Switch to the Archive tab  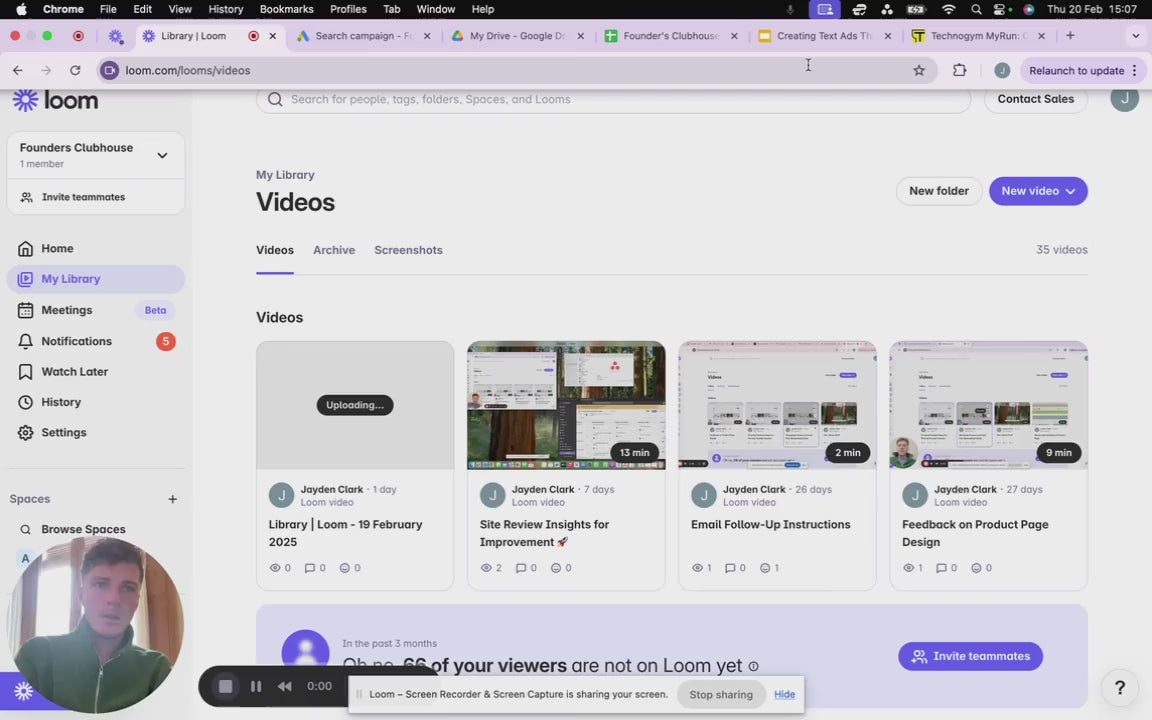point(334,250)
